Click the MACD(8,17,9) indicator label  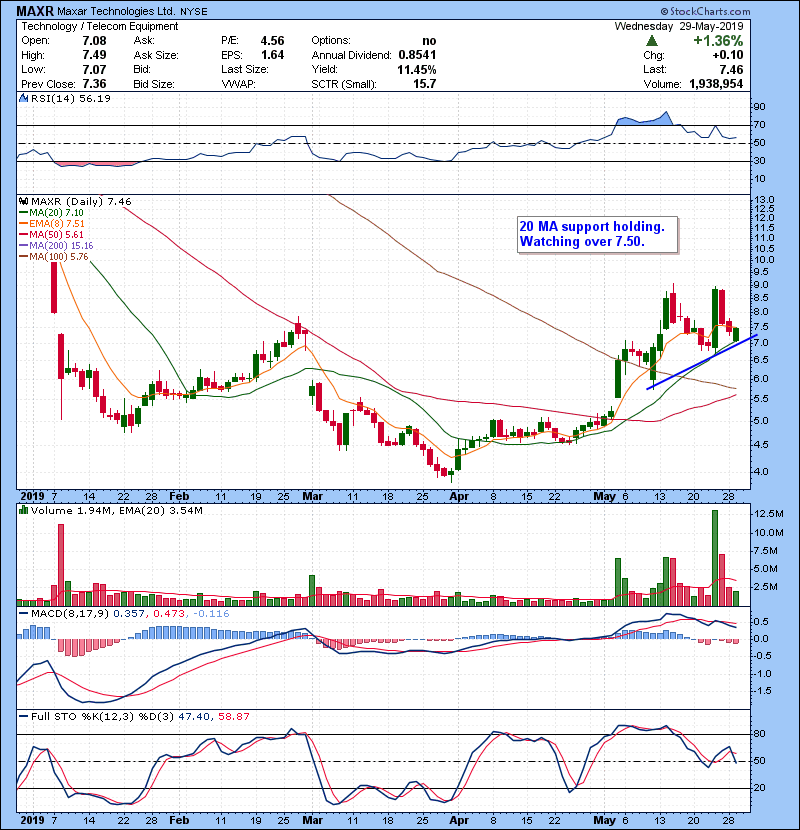click(x=70, y=614)
